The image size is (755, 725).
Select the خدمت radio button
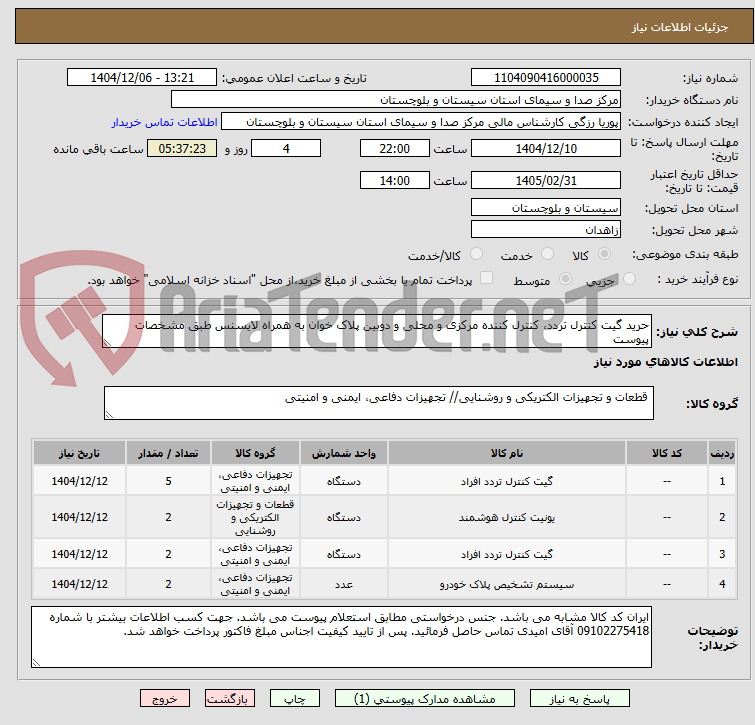click(x=547, y=254)
